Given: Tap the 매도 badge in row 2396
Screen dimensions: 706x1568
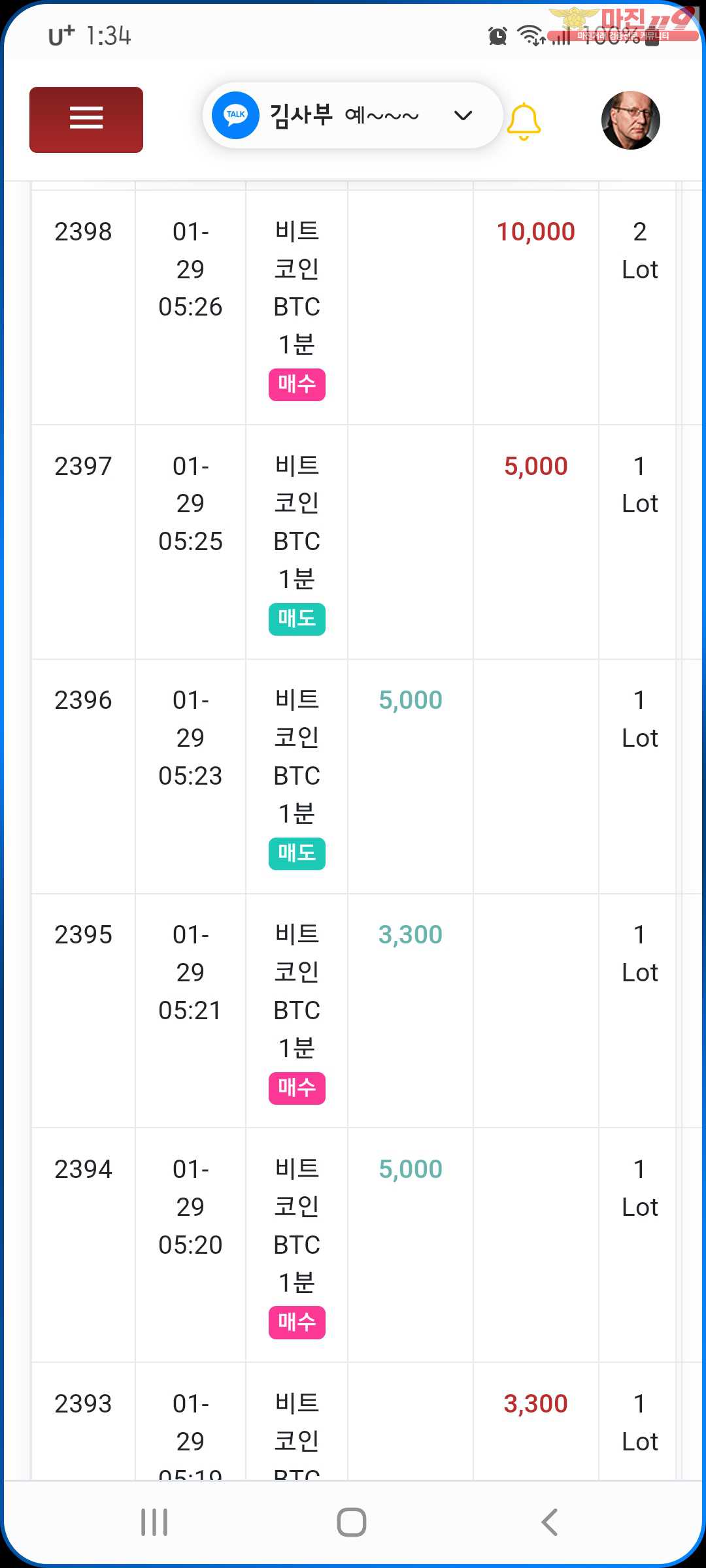Looking at the screenshot, I should tap(297, 853).
